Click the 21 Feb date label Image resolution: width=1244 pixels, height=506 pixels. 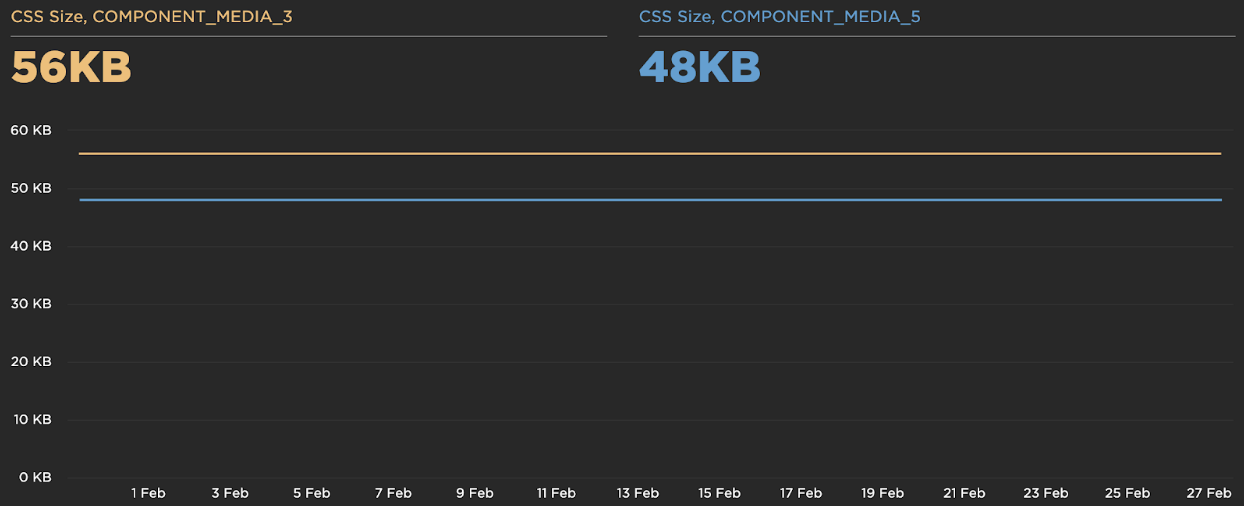964,493
